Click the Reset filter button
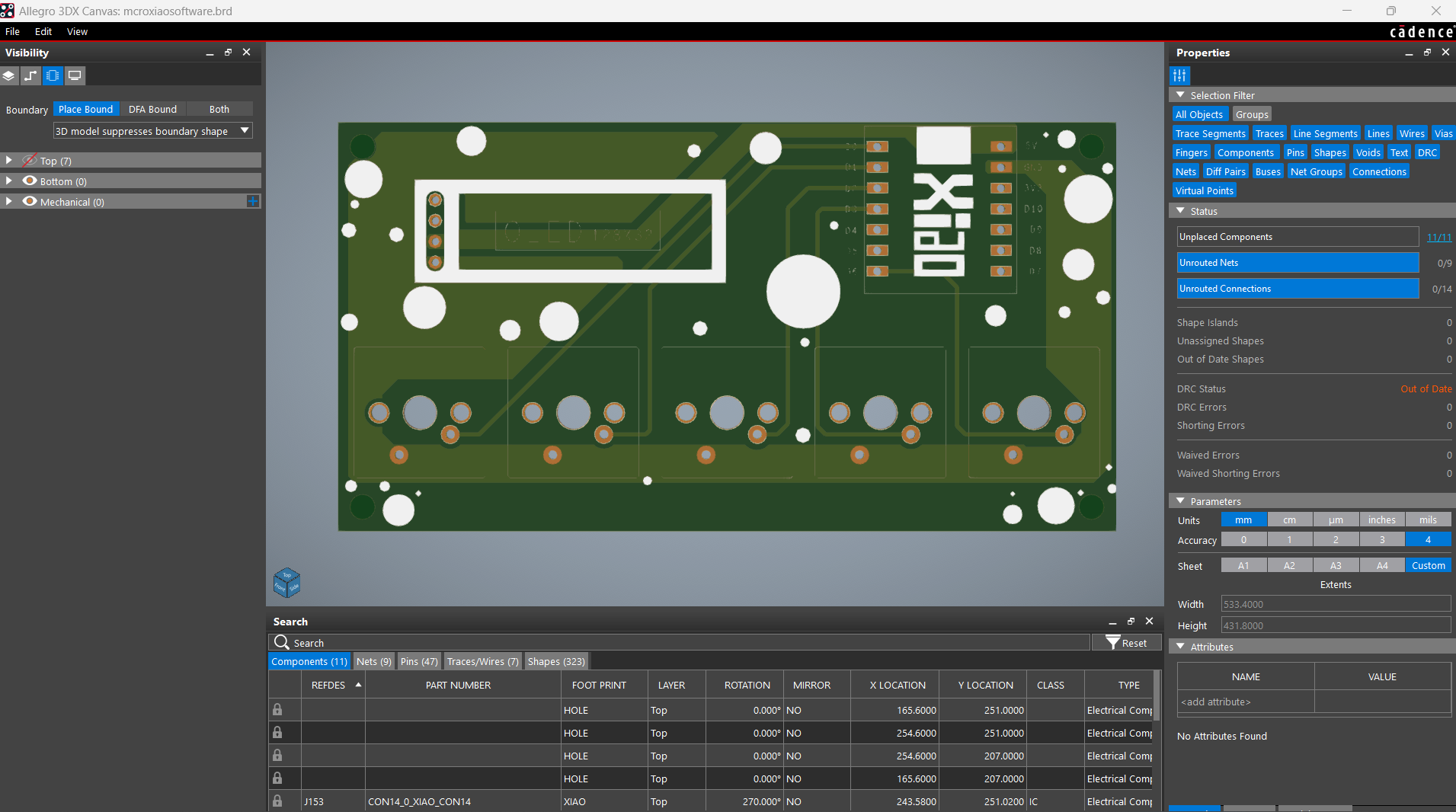 [x=1126, y=643]
